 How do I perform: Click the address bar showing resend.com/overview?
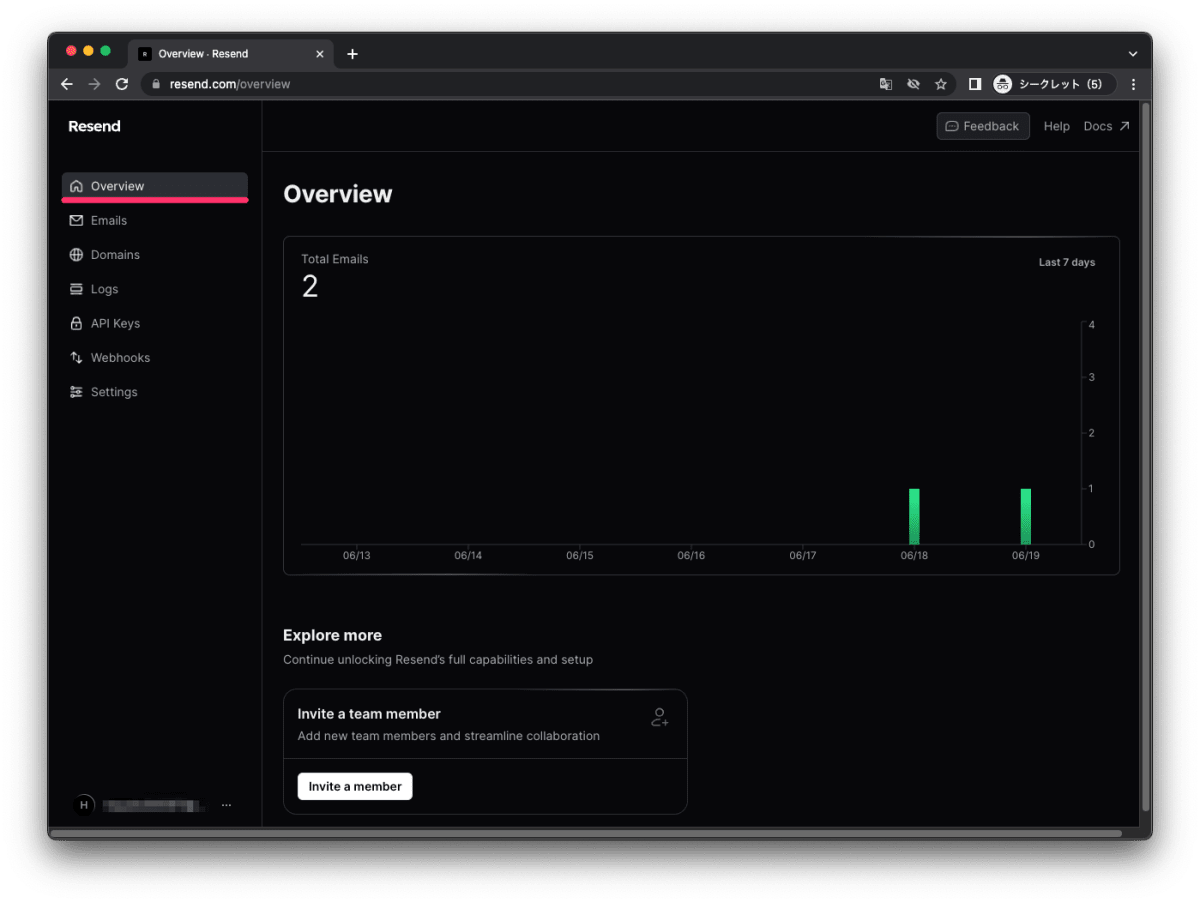(548, 84)
